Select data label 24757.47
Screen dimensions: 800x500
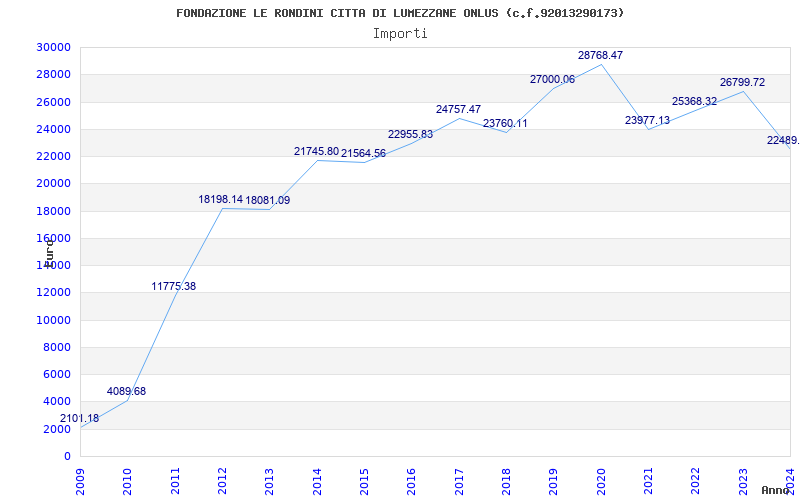click(x=458, y=109)
